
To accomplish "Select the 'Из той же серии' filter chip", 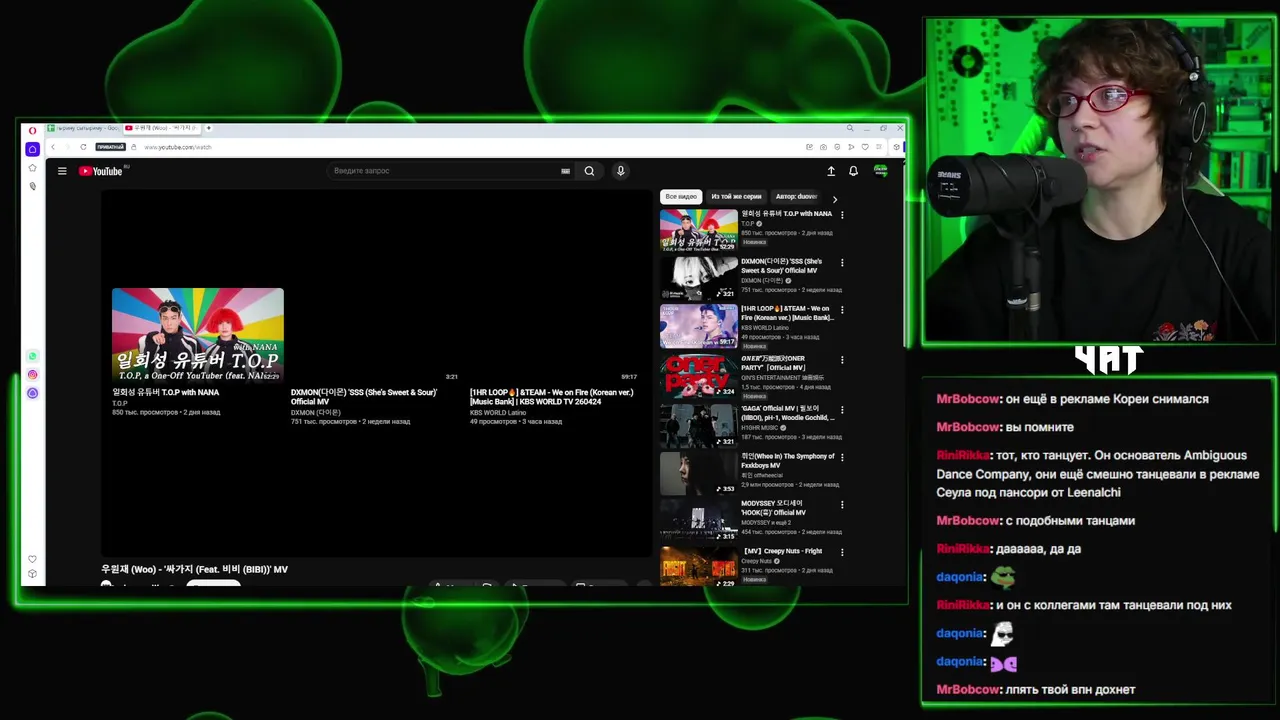I will [x=736, y=197].
